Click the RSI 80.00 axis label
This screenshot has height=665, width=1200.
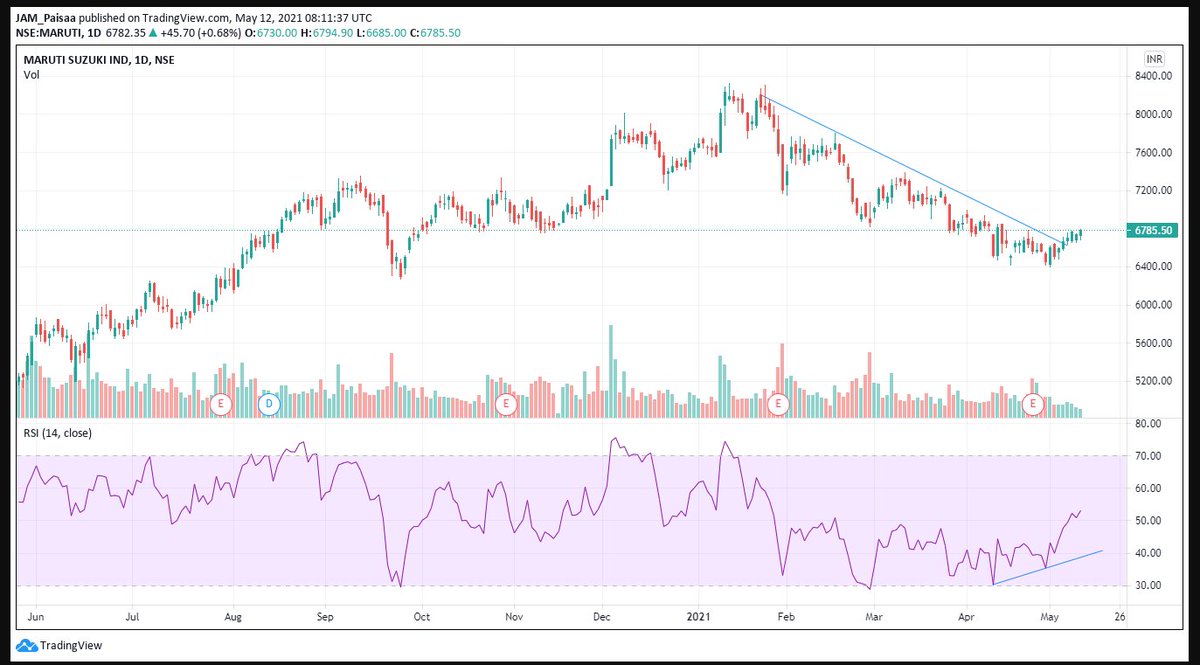click(1149, 424)
